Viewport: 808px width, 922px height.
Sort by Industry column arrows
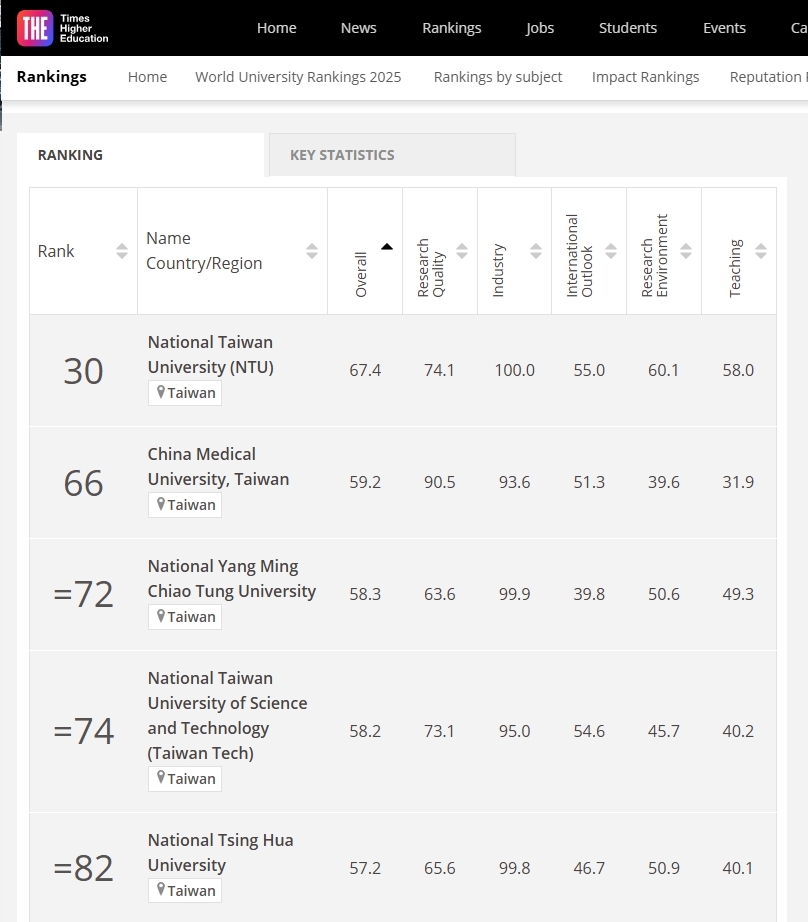(536, 251)
